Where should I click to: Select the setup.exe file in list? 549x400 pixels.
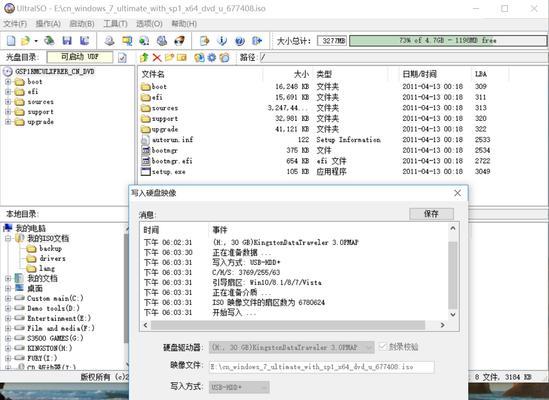tap(168, 172)
